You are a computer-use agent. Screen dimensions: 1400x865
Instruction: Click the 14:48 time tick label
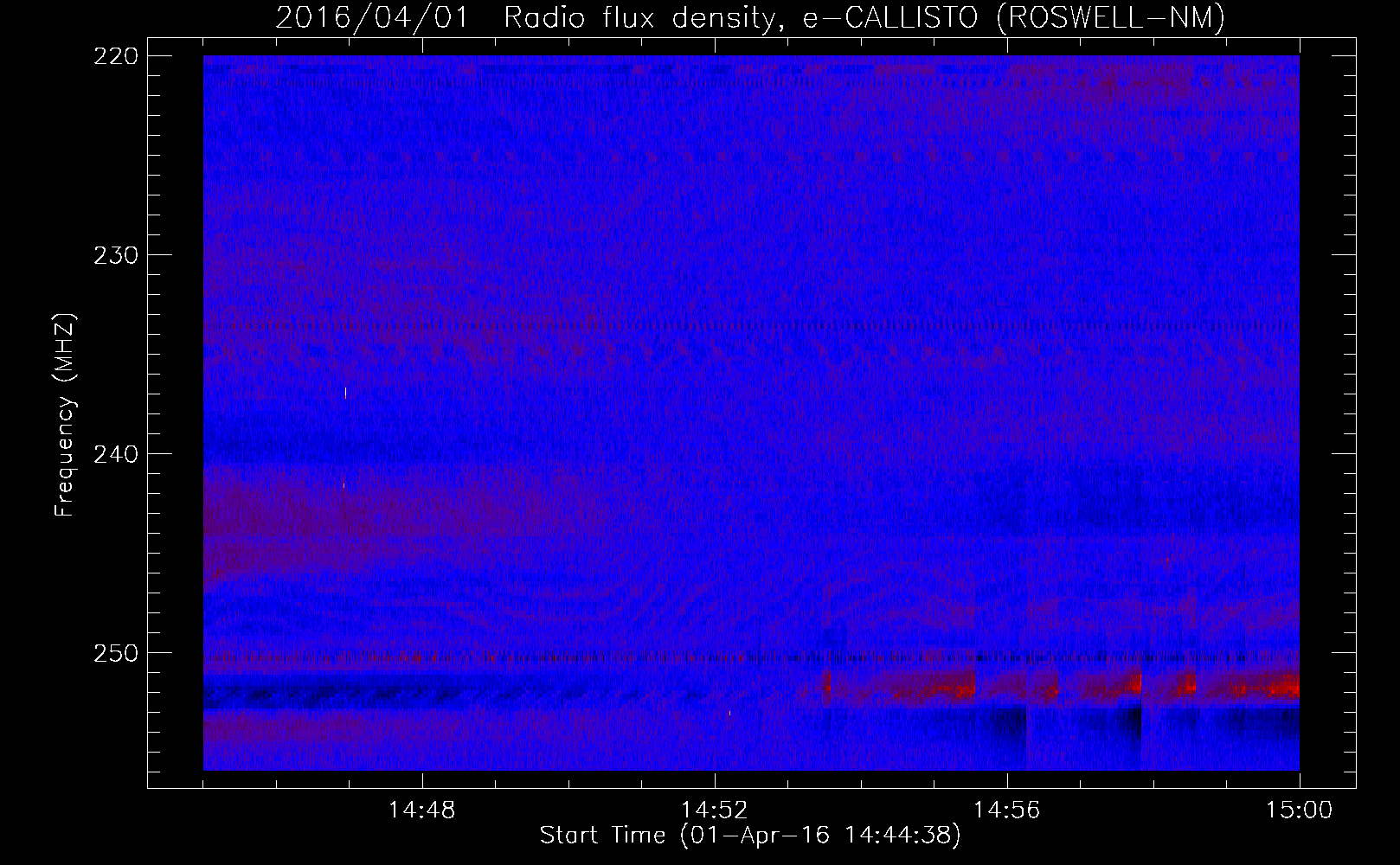pyautogui.click(x=422, y=811)
